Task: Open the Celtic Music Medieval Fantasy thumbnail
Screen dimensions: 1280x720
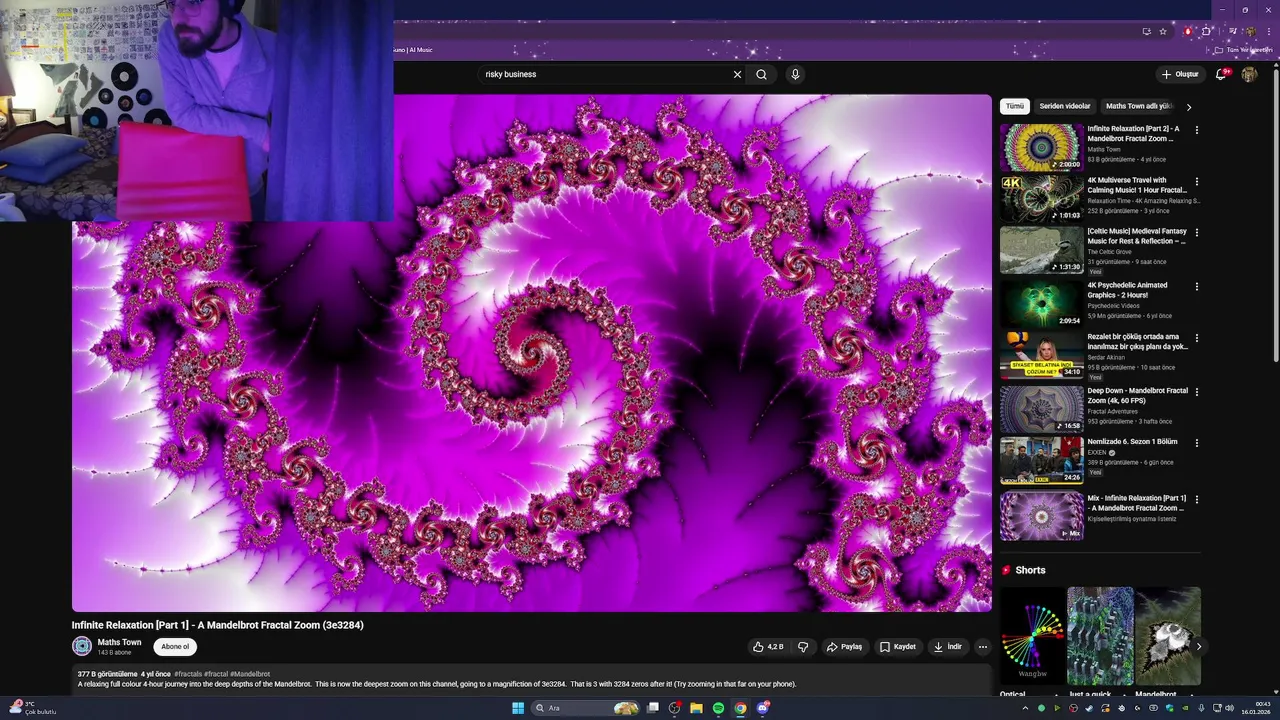Action: click(x=1042, y=250)
